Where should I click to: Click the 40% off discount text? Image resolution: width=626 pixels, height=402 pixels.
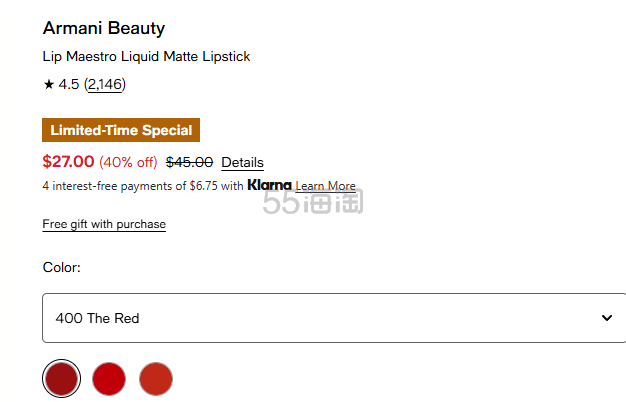129,162
